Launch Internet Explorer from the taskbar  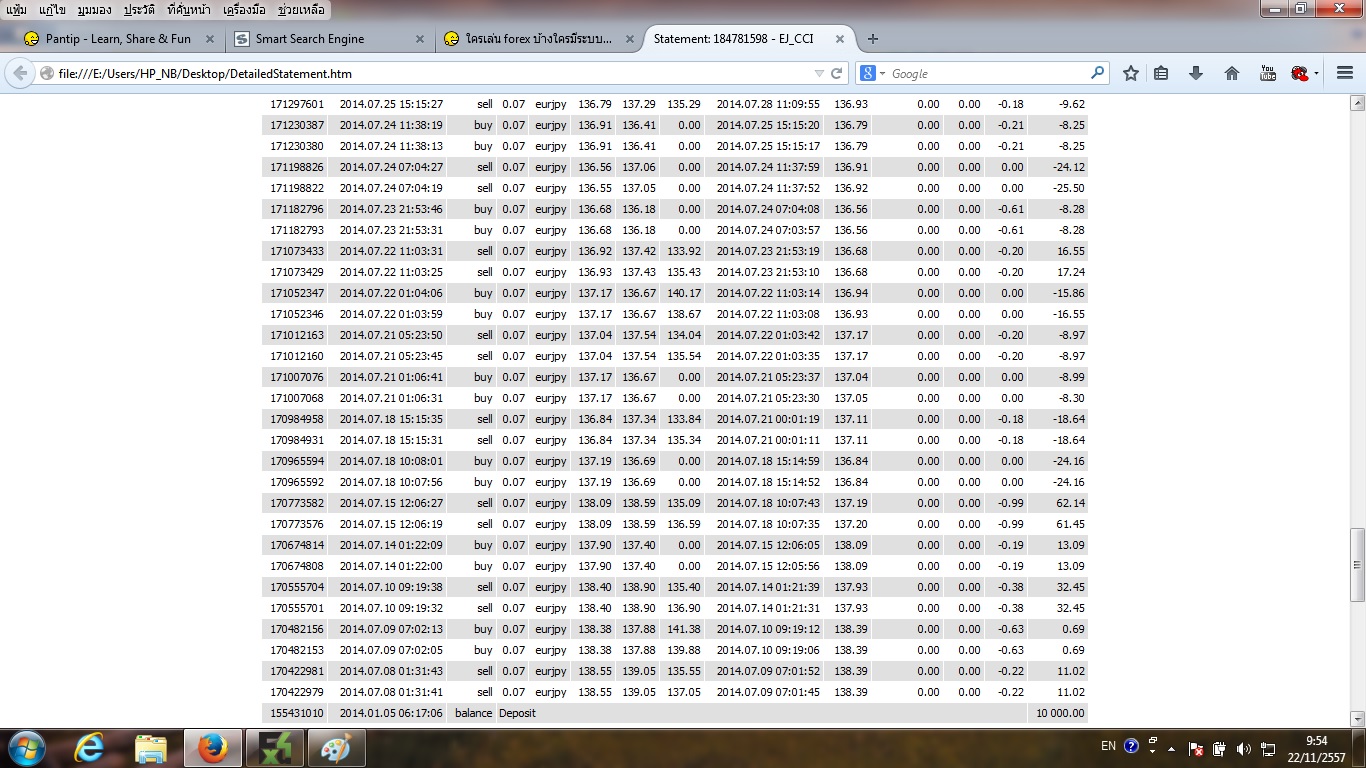90,748
